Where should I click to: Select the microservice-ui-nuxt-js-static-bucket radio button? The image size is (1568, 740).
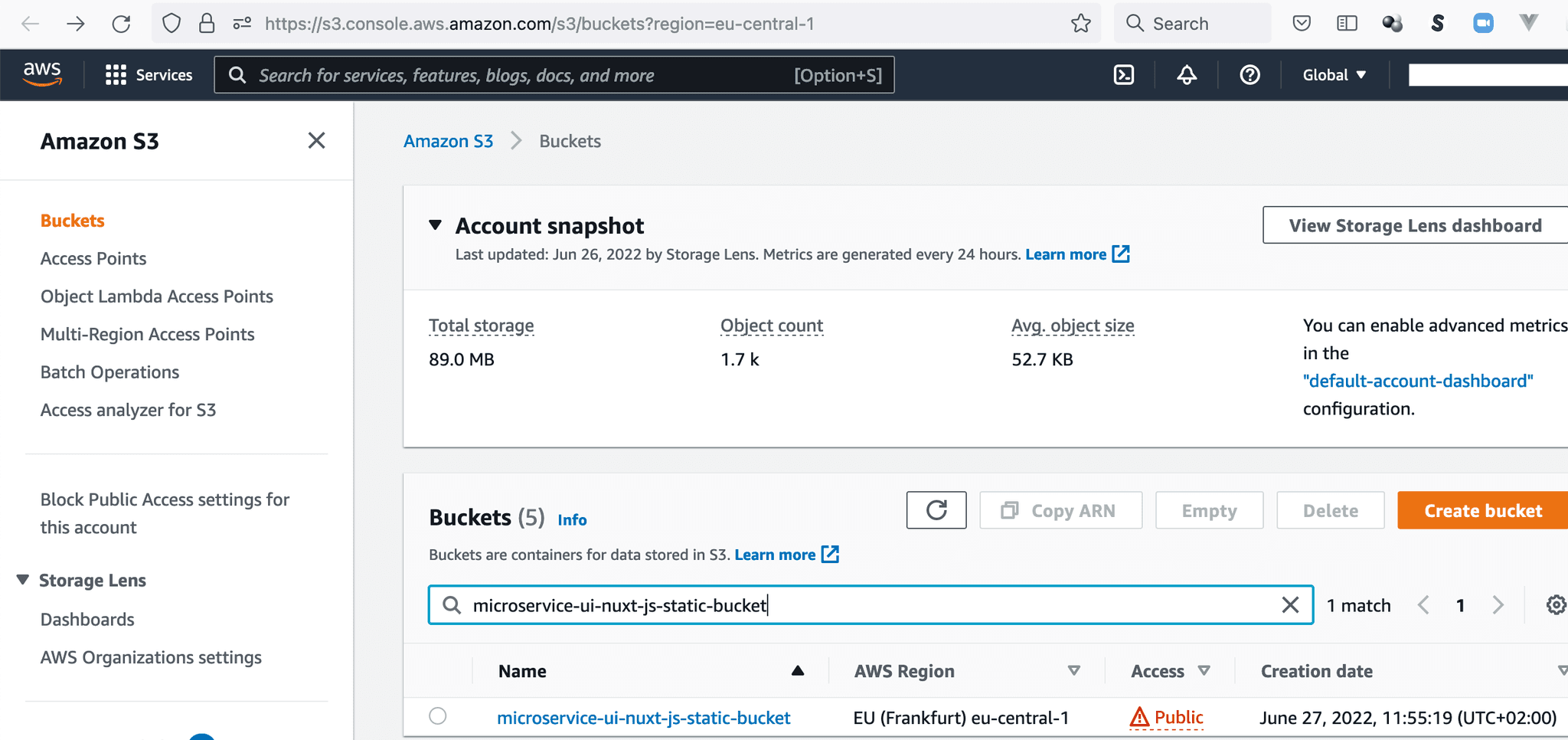point(438,716)
